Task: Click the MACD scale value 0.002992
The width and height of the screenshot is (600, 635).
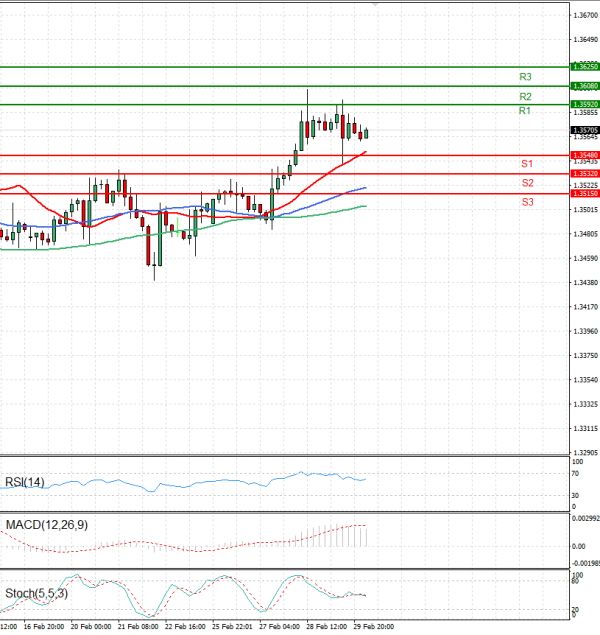Action: point(585,518)
